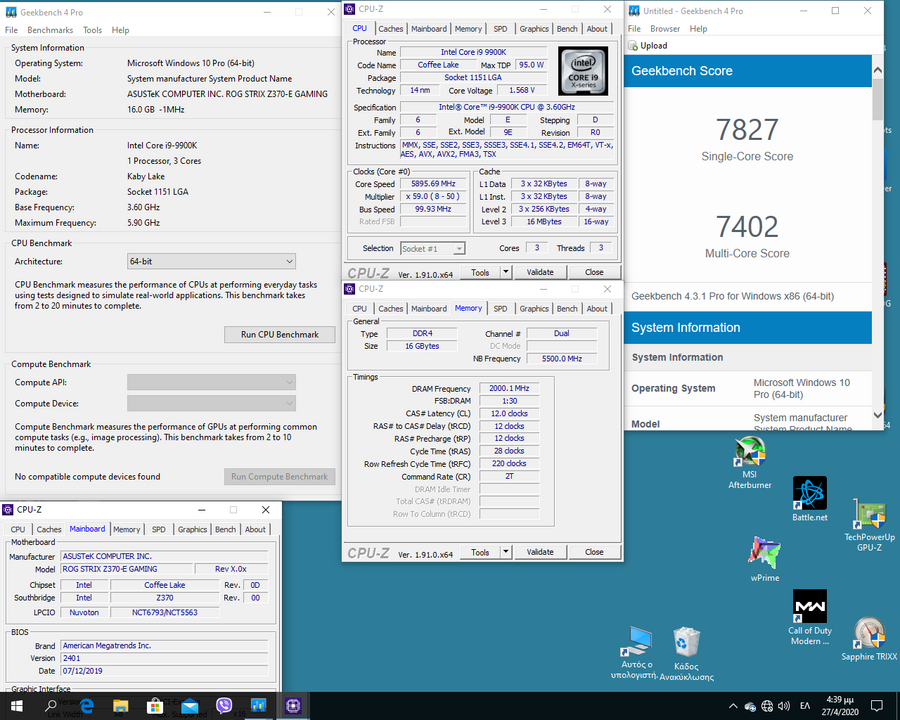Click Validate in Memory CPU-Z window
The width and height of the screenshot is (900, 720).
540,552
